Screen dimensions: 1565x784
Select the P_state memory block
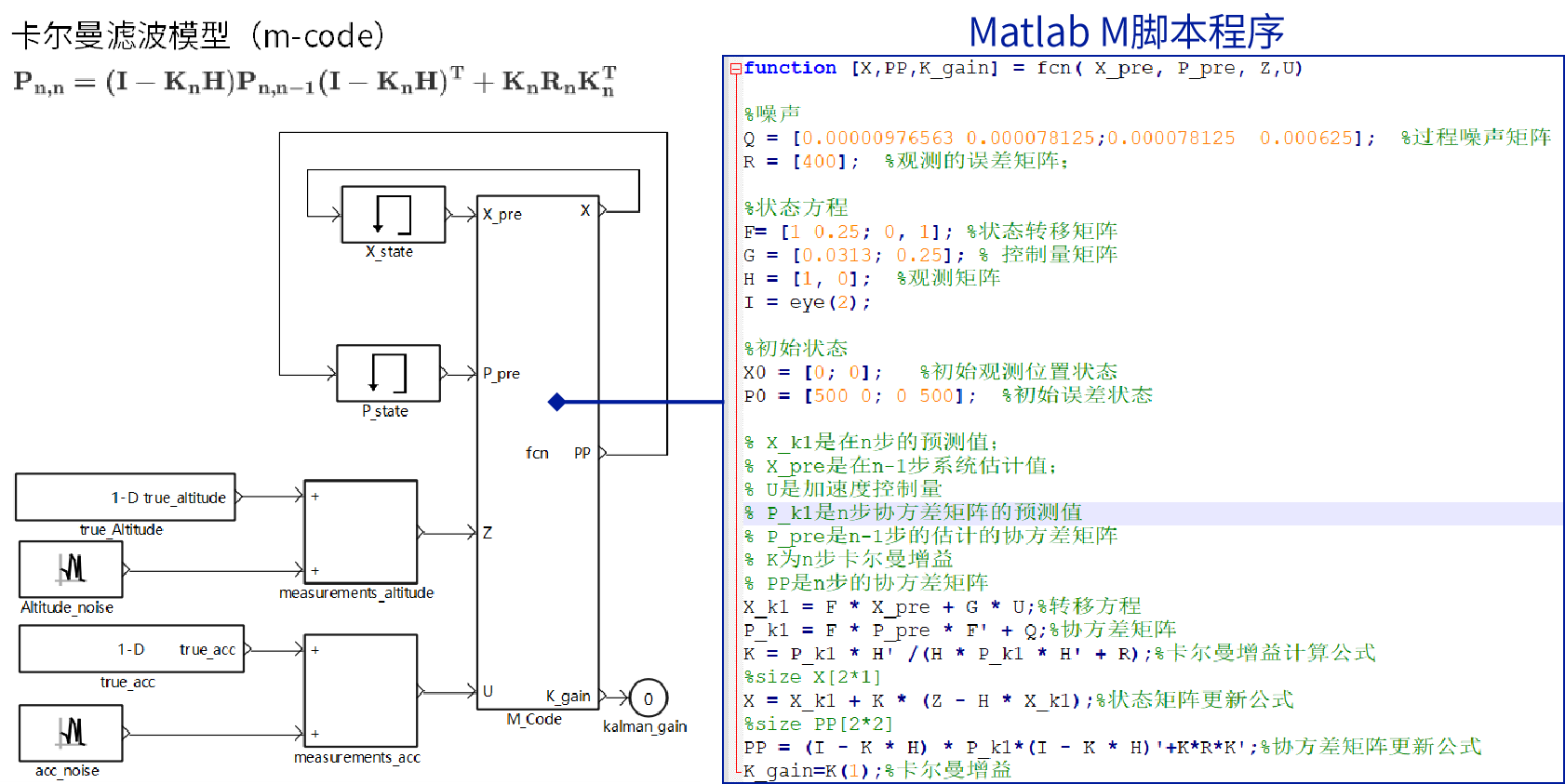tap(388, 373)
